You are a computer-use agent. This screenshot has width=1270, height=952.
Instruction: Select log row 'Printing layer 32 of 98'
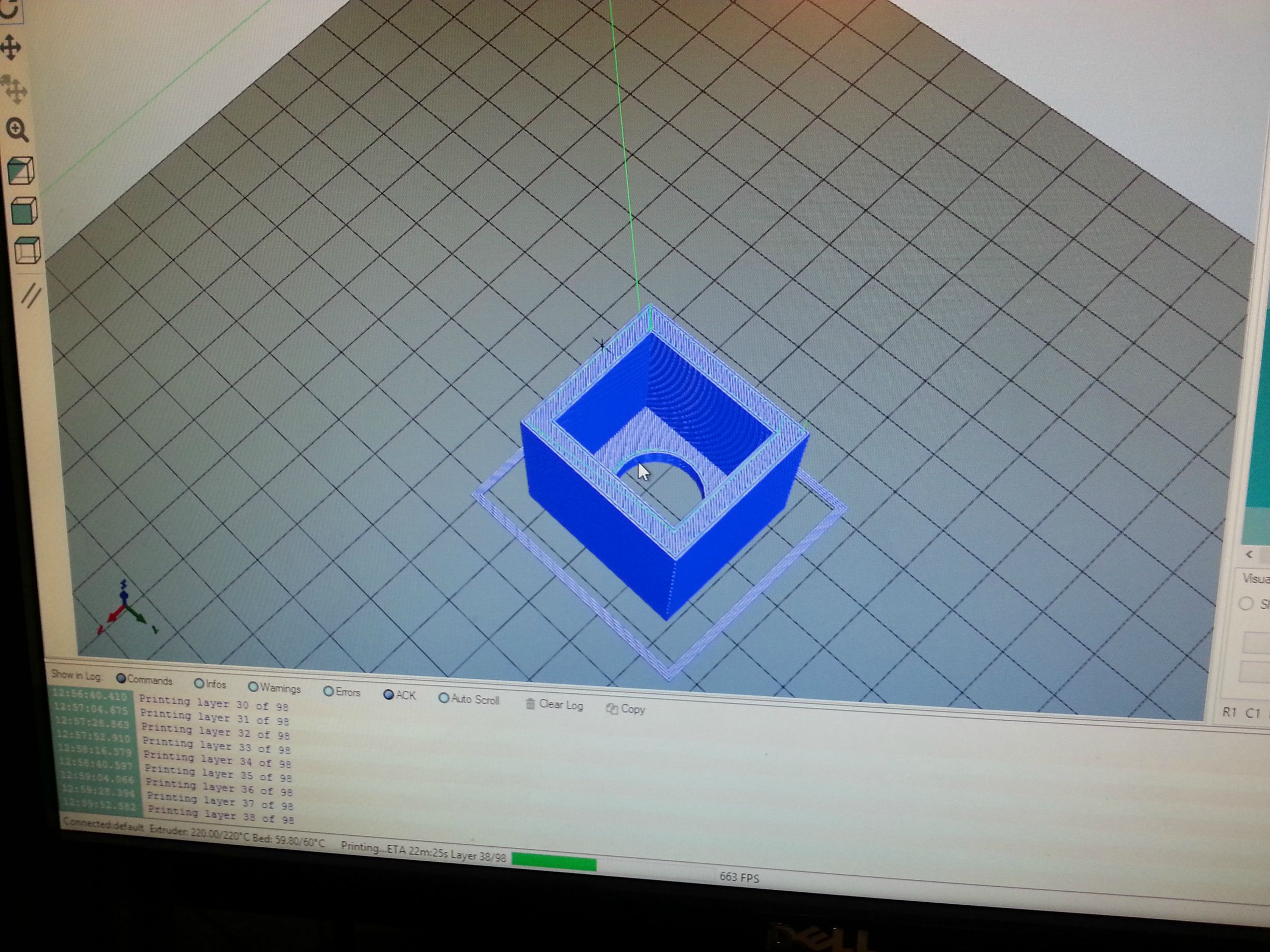point(216,732)
